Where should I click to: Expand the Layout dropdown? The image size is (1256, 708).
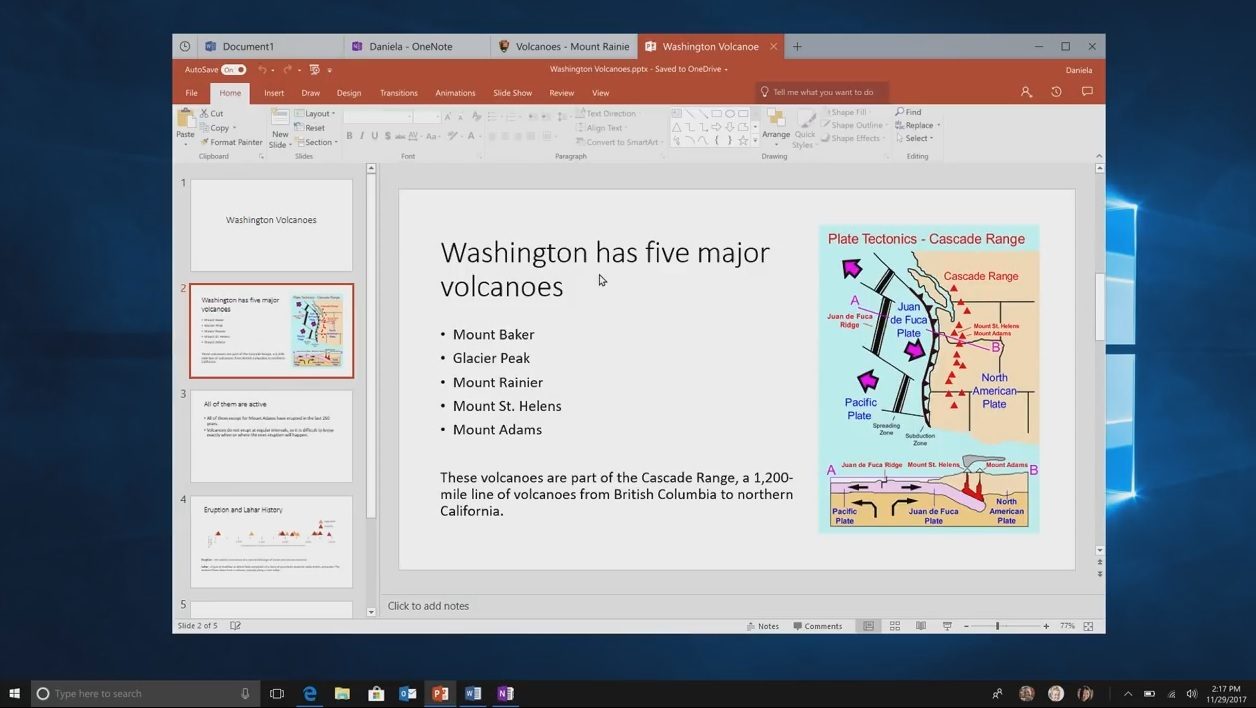316,113
